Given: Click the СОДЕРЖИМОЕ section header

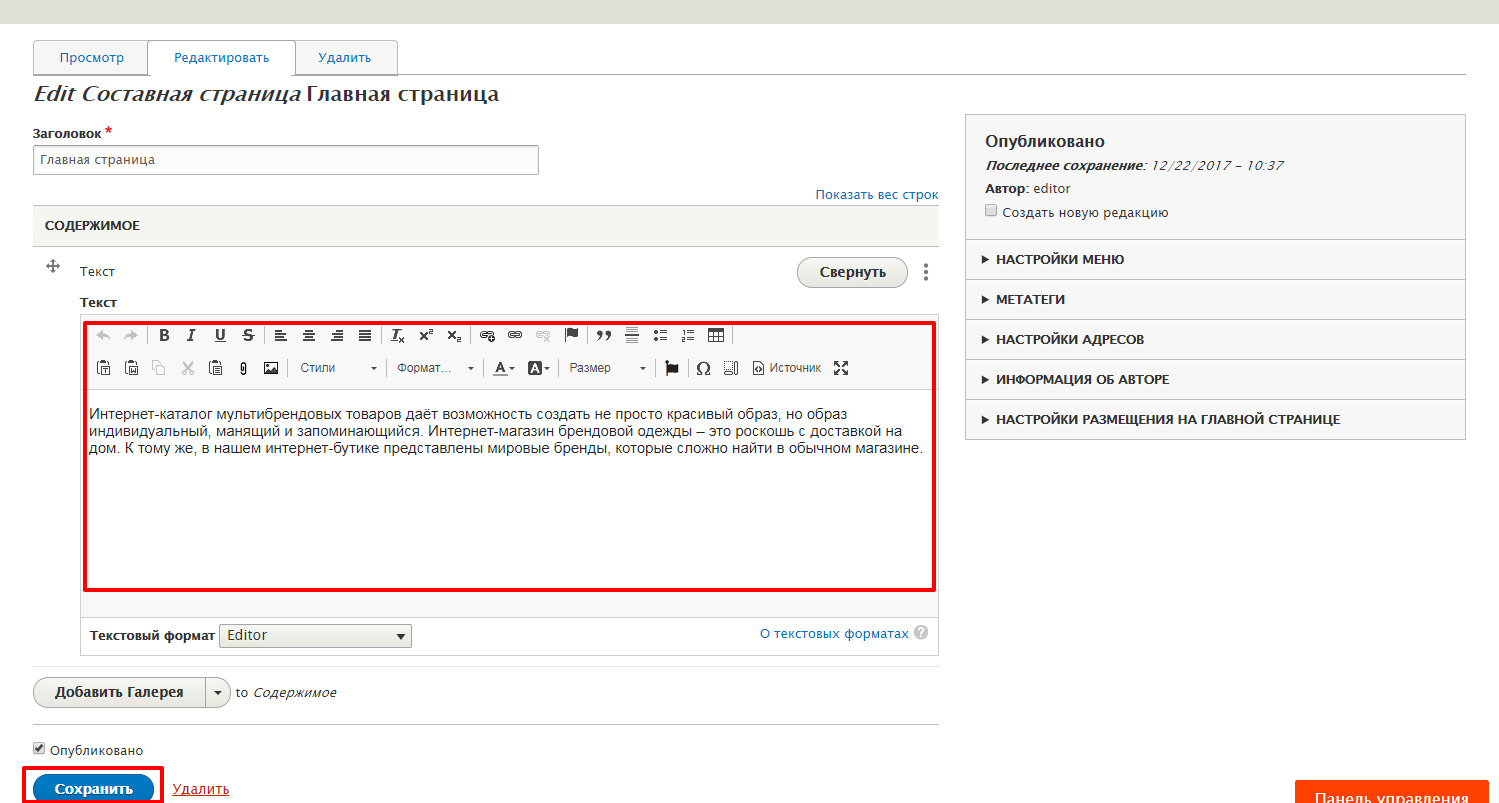Looking at the screenshot, I should pyautogui.click(x=486, y=226).
